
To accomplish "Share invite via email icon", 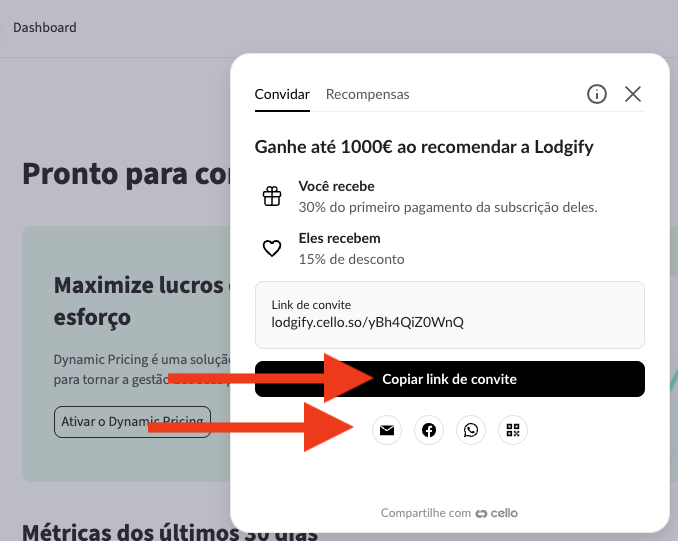I will tap(387, 430).
